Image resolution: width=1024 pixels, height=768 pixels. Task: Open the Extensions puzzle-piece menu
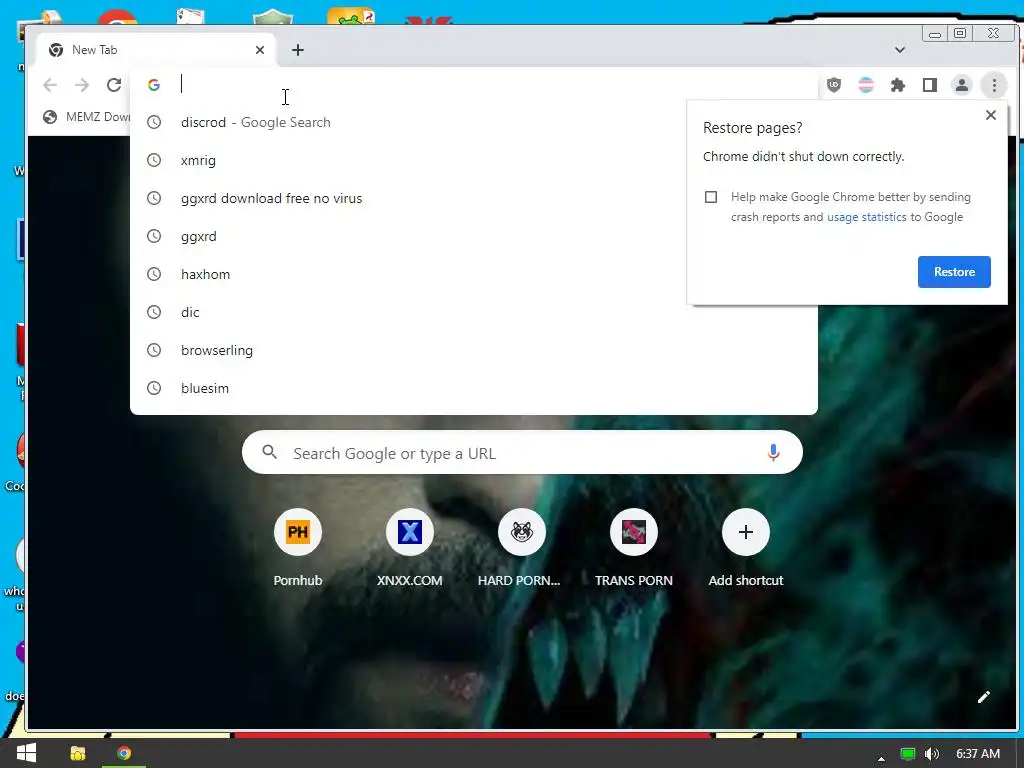click(898, 85)
